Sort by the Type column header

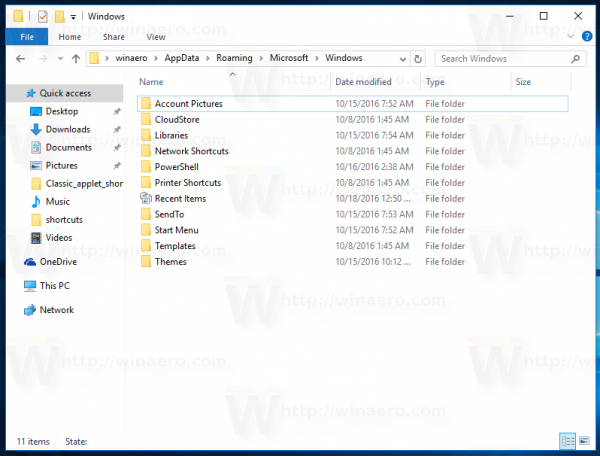(435, 82)
